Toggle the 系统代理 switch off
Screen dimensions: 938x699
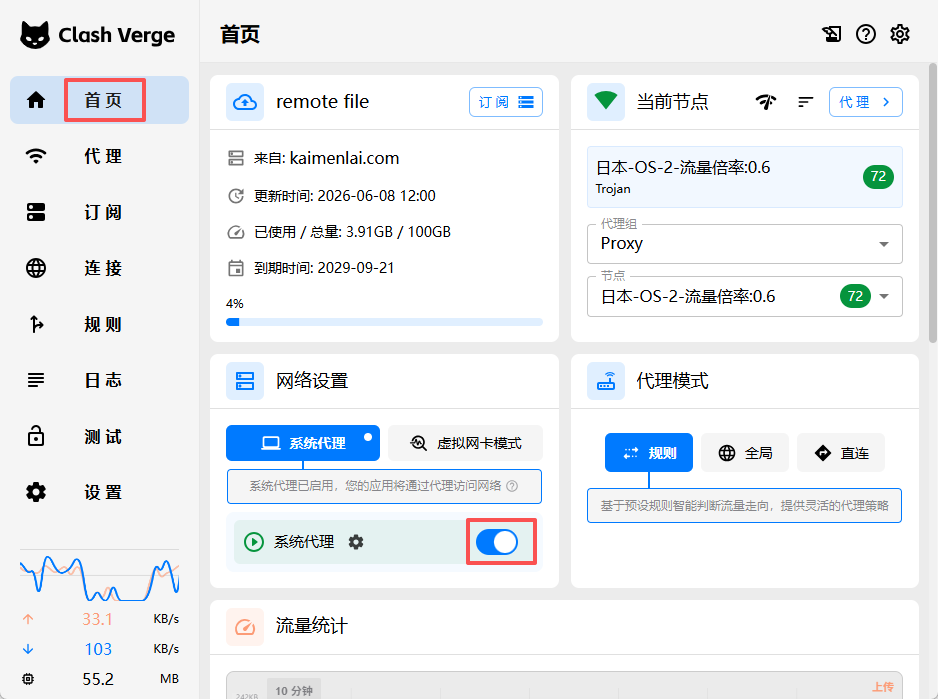click(x=497, y=542)
